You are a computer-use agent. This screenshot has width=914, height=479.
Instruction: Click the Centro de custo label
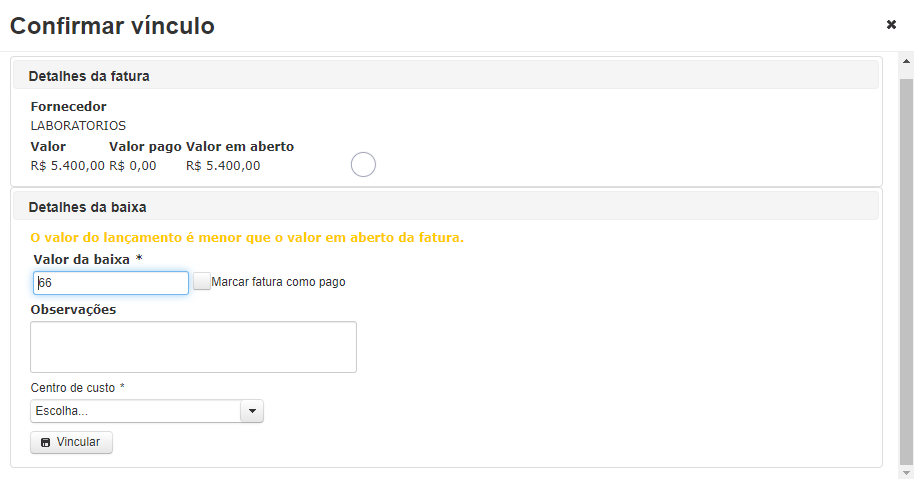point(78,388)
